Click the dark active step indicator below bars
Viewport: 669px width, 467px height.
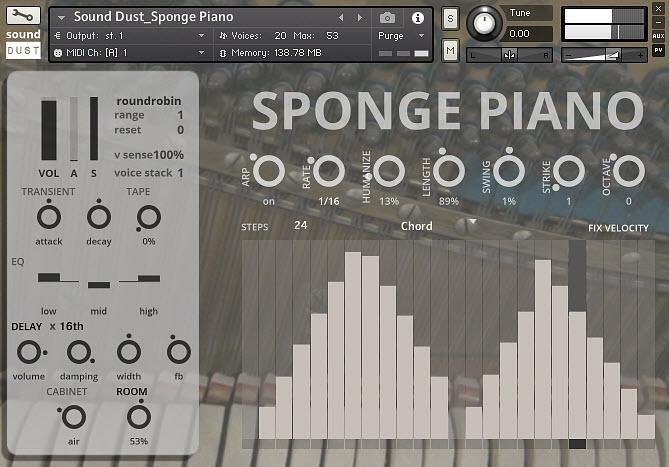pyautogui.click(x=577, y=444)
